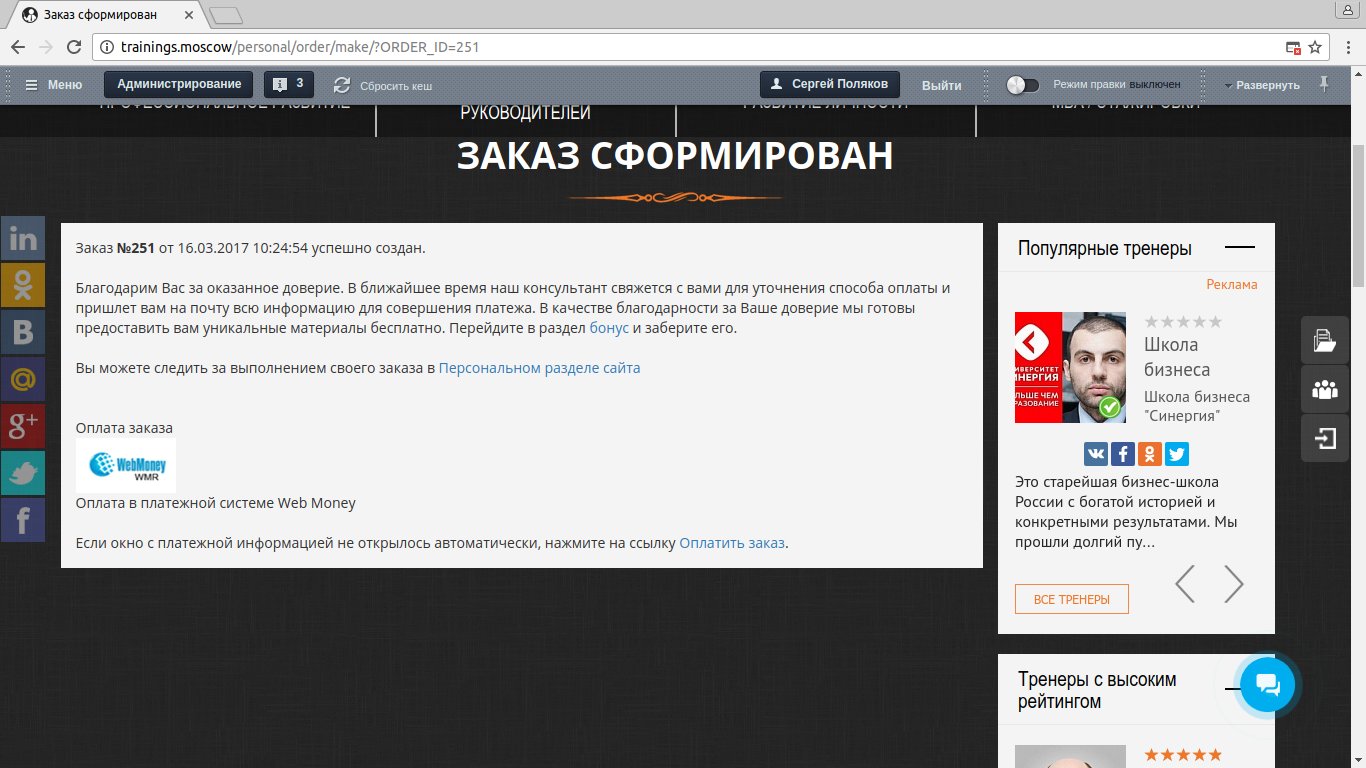Open Персональном разделе сайта link
Screen dimensions: 1366x768
tap(539, 368)
